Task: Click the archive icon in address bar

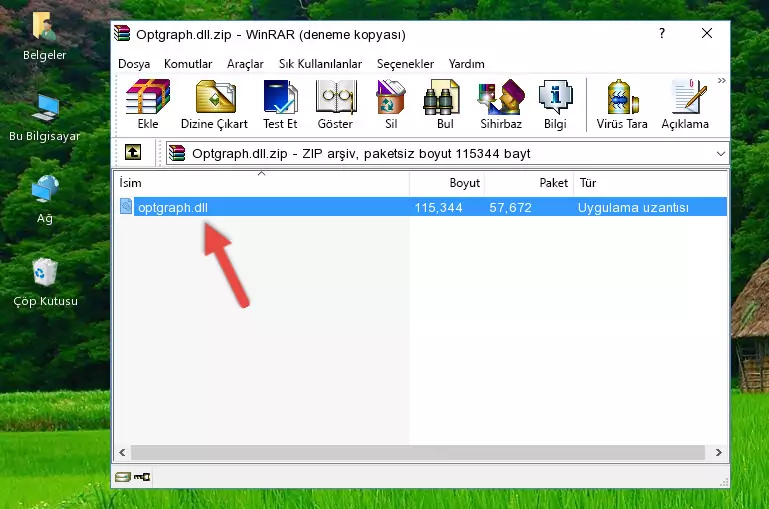Action: point(177,153)
